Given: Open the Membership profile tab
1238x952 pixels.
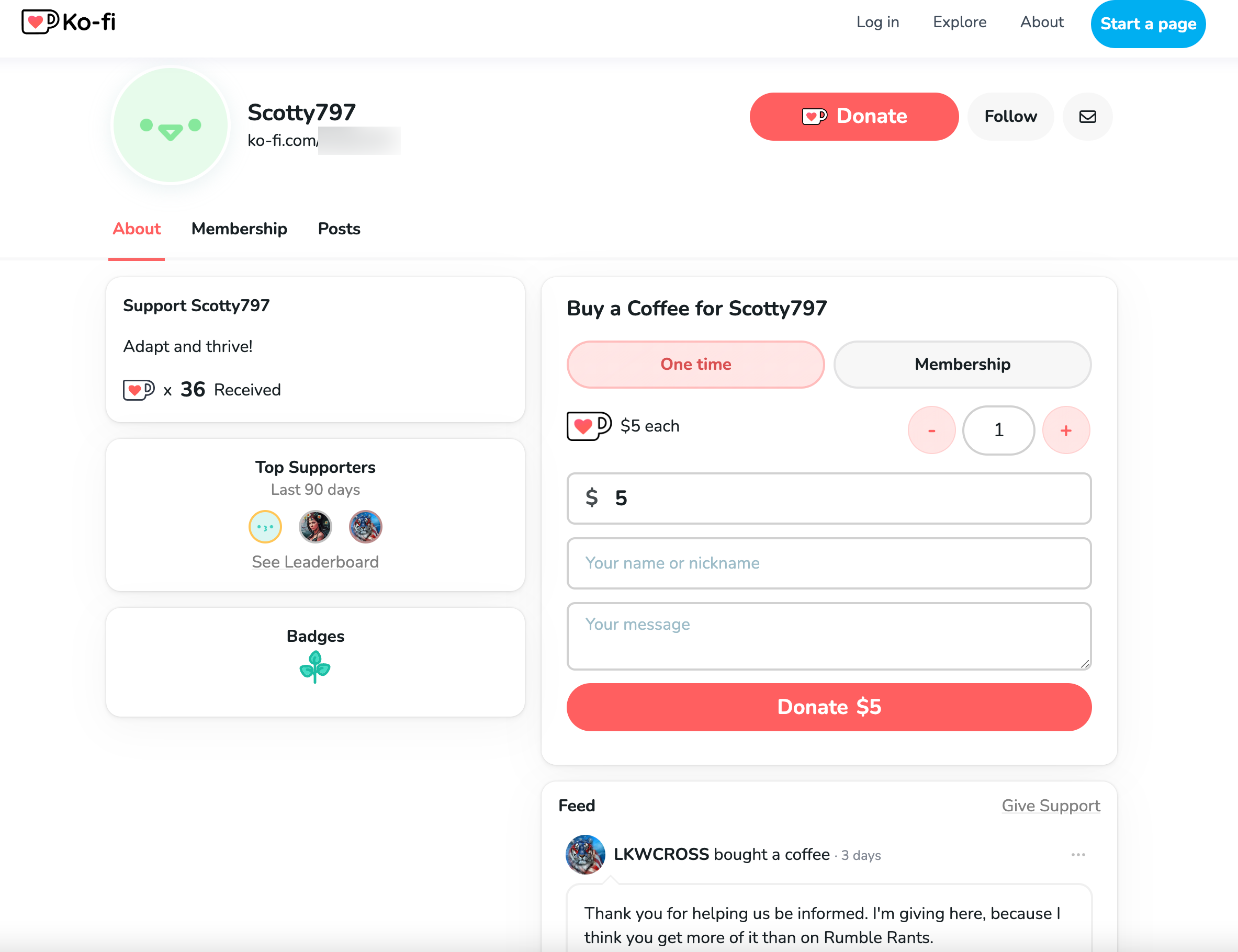Looking at the screenshot, I should (x=239, y=229).
